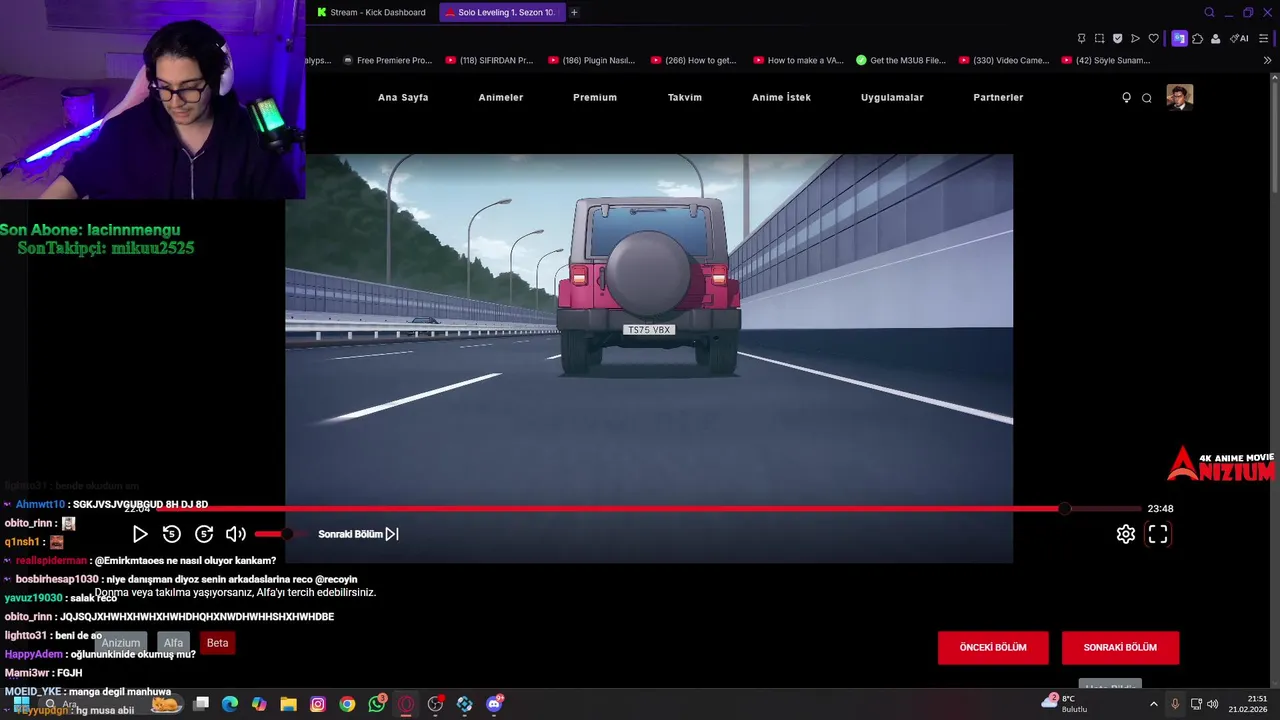Screen dimensions: 1280x720
Task: Click the pin icon in browser toolbar
Action: tap(1081, 38)
